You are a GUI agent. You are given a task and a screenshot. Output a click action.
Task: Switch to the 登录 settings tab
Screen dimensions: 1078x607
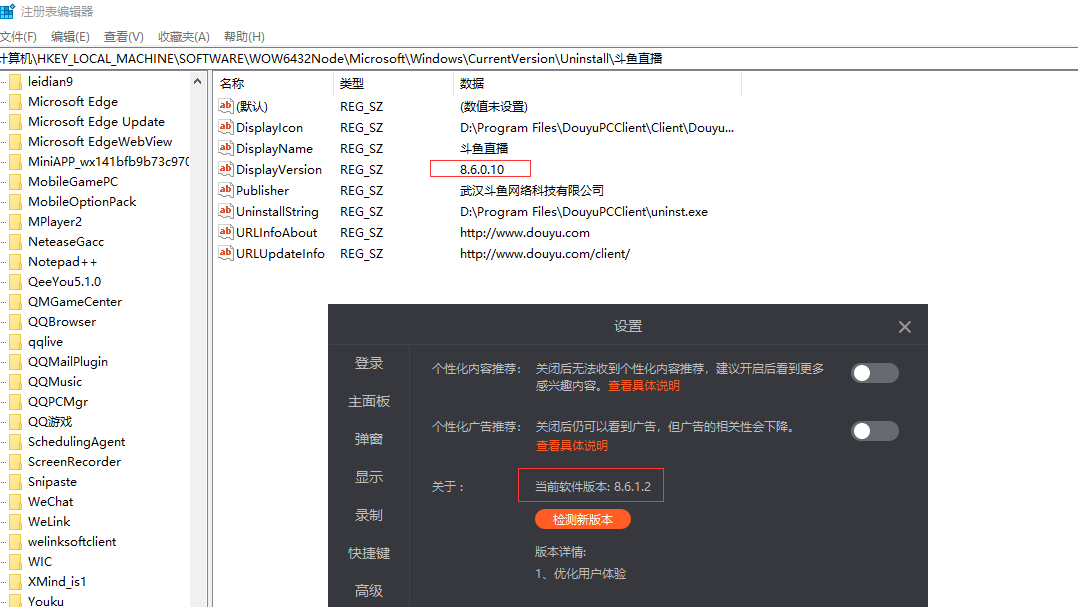tap(368, 363)
